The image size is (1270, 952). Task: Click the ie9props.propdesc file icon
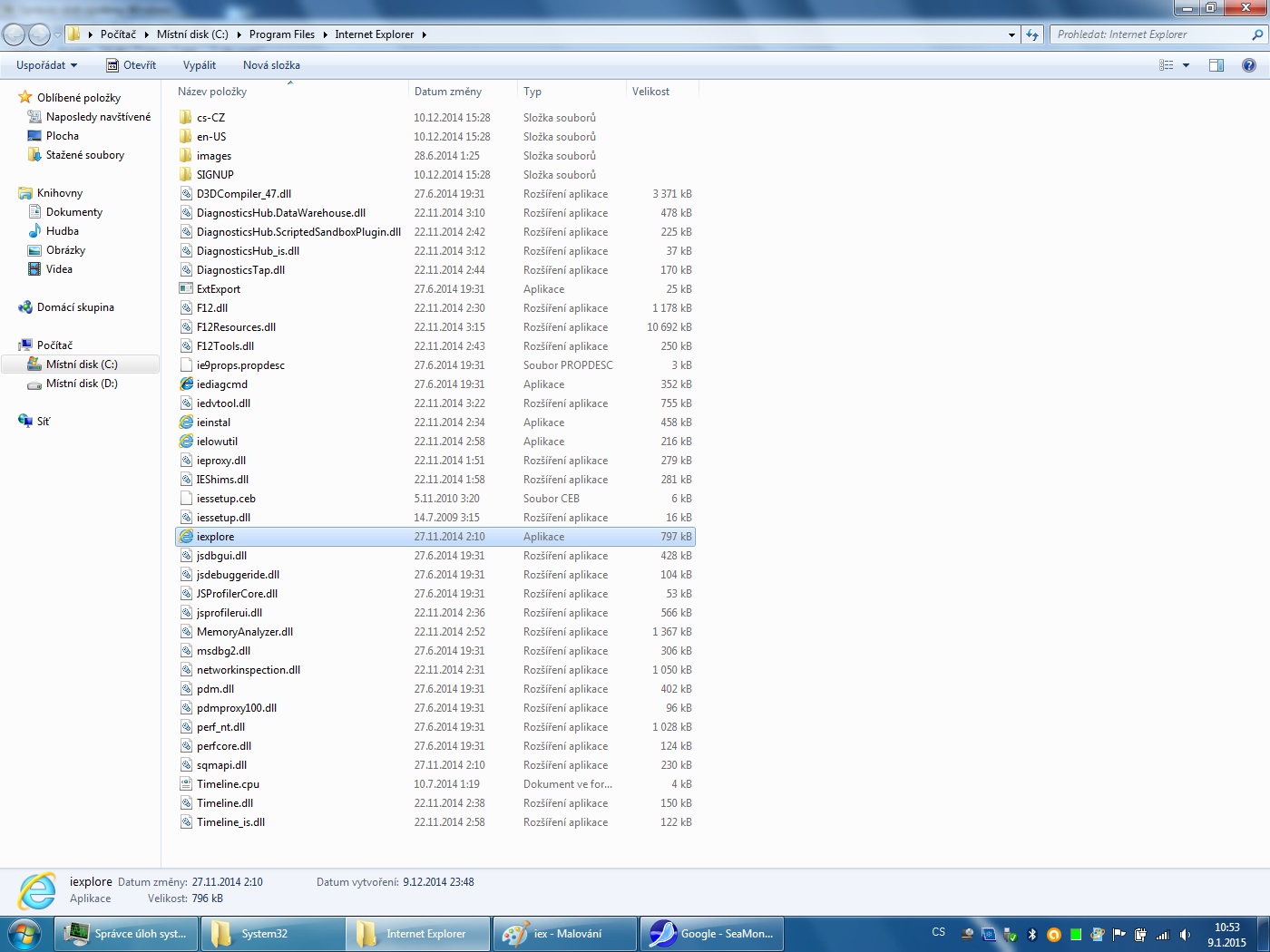186,365
